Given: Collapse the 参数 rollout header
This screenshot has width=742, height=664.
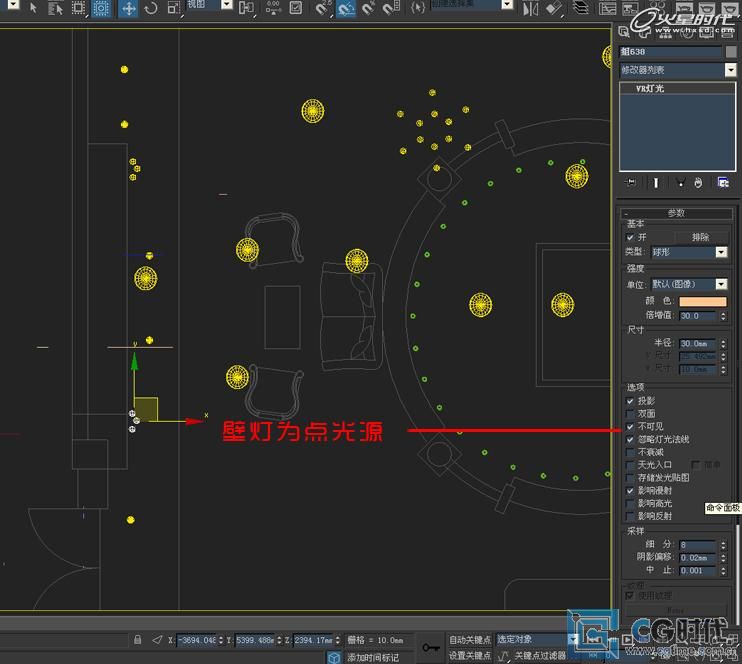Looking at the screenshot, I should pyautogui.click(x=676, y=213).
